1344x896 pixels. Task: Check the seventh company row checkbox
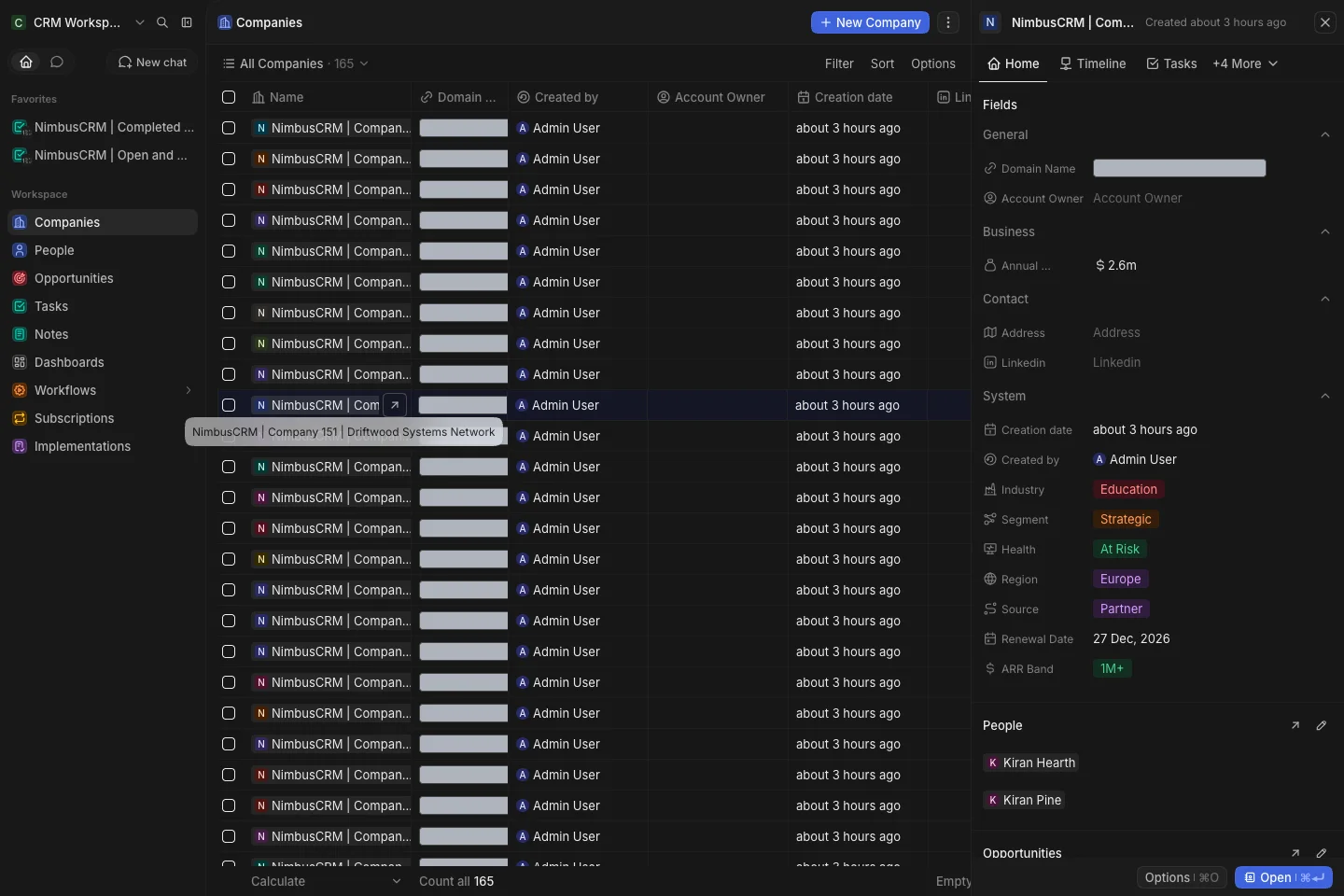click(x=229, y=313)
